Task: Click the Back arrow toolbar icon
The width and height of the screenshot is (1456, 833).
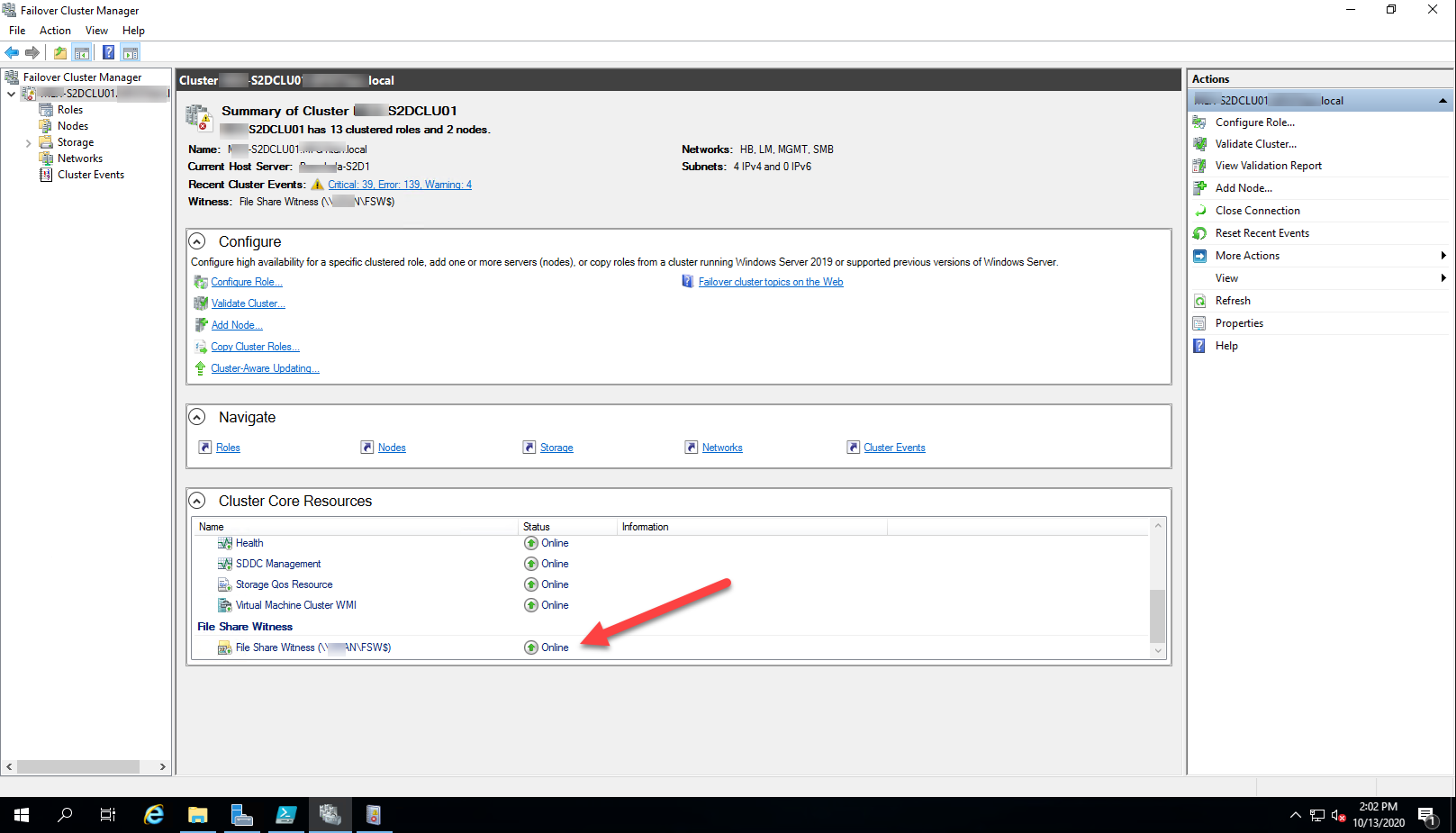Action: [x=12, y=52]
